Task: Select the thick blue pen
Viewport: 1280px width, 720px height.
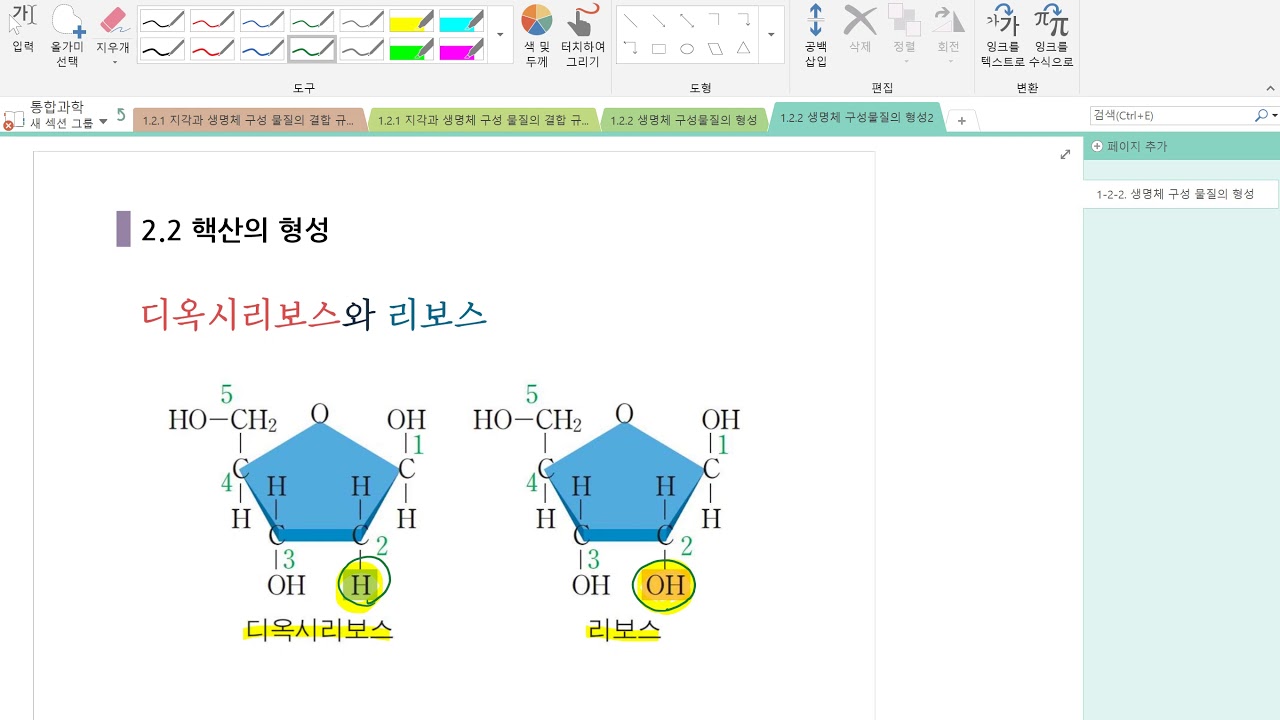Action: [x=262, y=49]
